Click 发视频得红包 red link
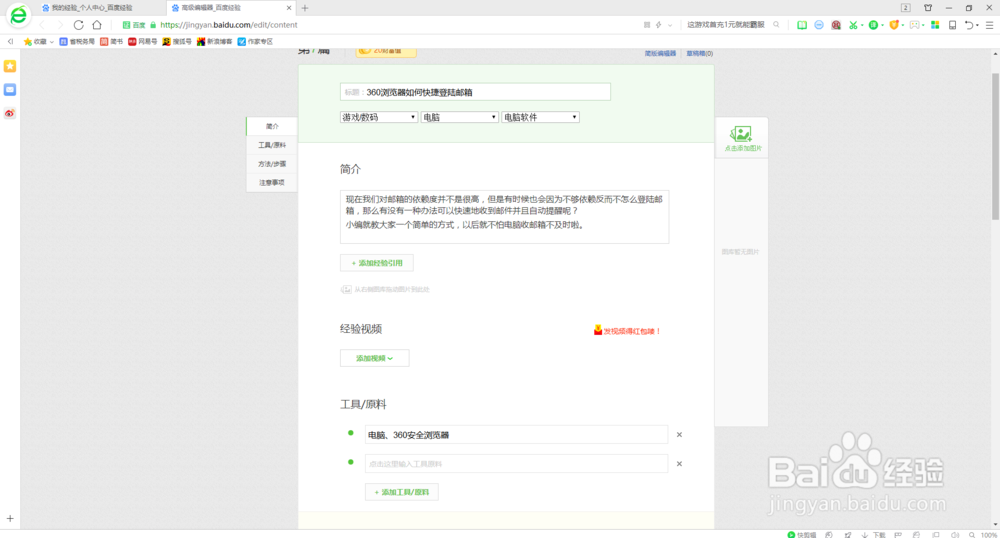The height and width of the screenshot is (538, 1000). 627,331
